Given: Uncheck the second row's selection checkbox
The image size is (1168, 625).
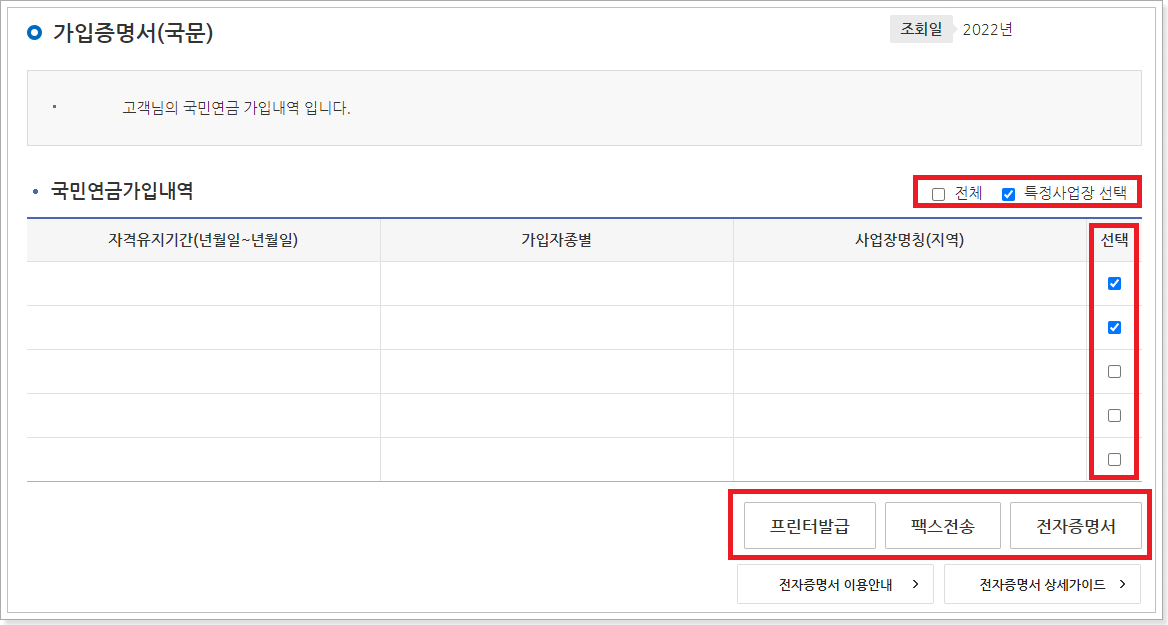Looking at the screenshot, I should pyautogui.click(x=1113, y=327).
